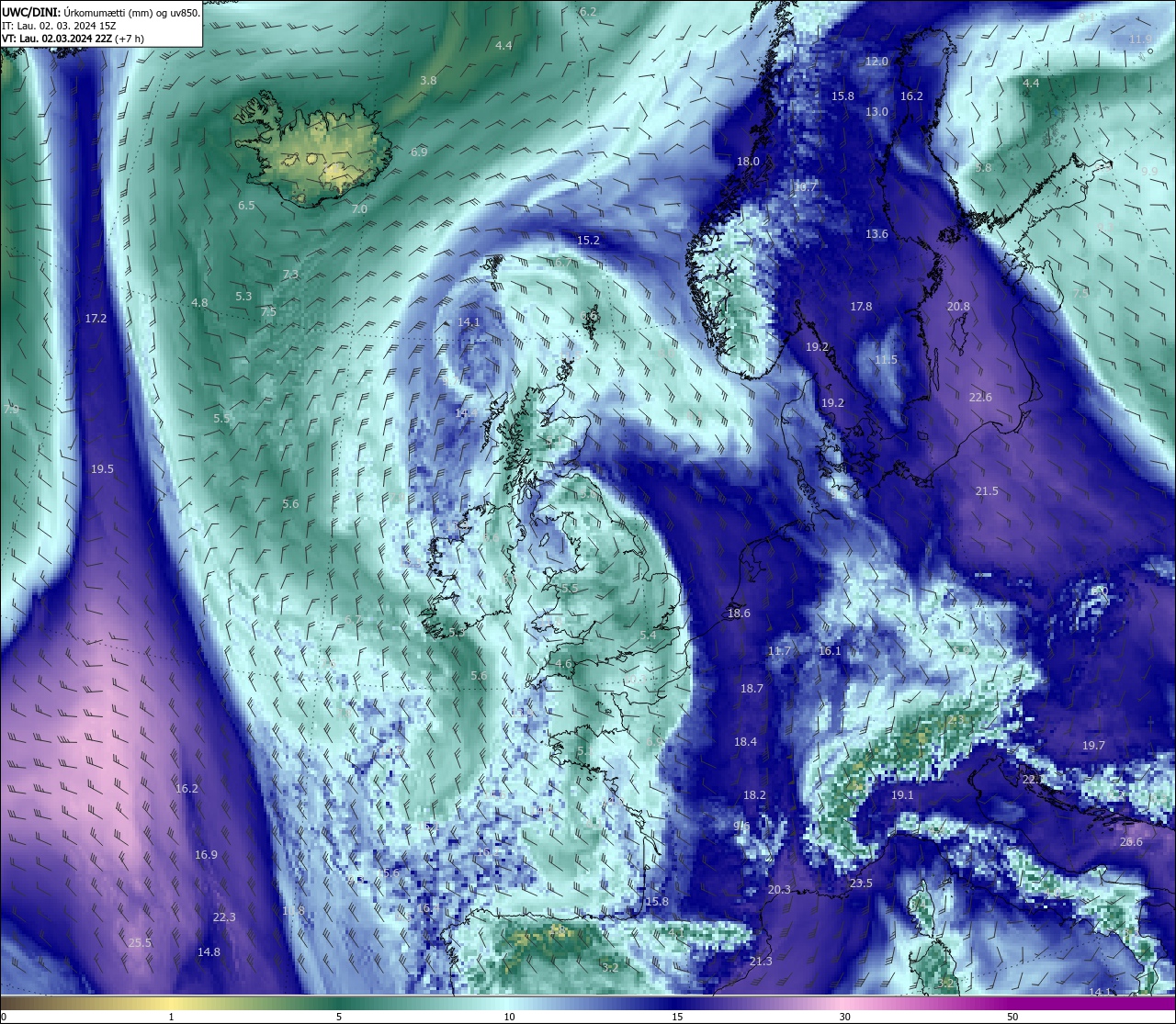Click the 16.9 value label
Image resolution: width=1176 pixels, height=1024 pixels.
(206, 855)
